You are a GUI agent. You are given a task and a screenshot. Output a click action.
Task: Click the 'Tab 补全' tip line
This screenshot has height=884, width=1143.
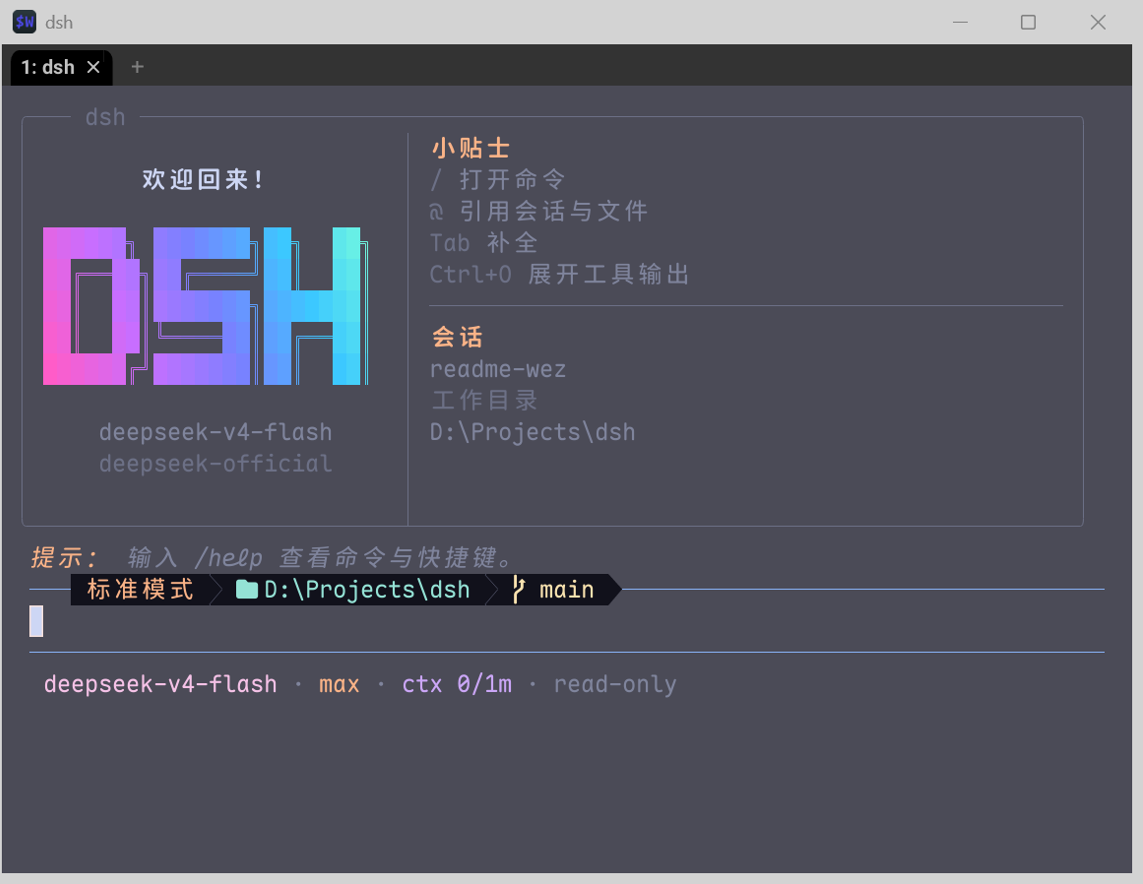tap(484, 243)
